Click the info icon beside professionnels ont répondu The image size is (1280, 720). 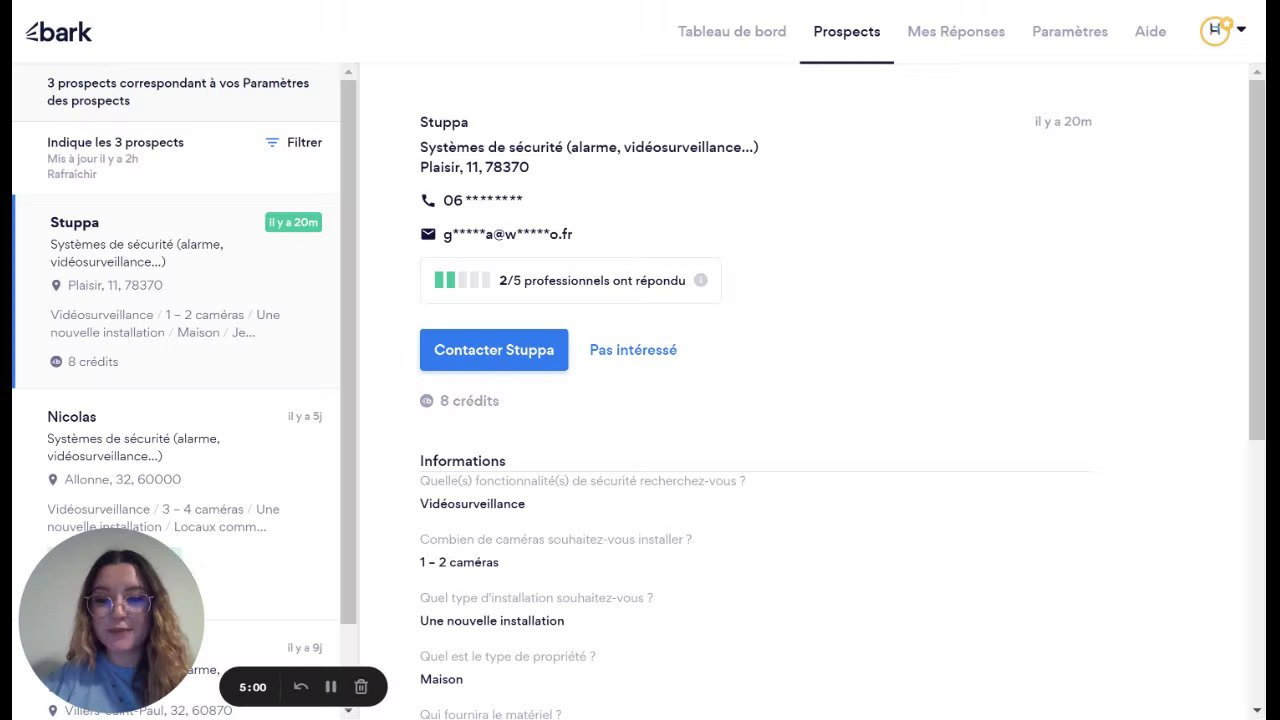pos(701,280)
